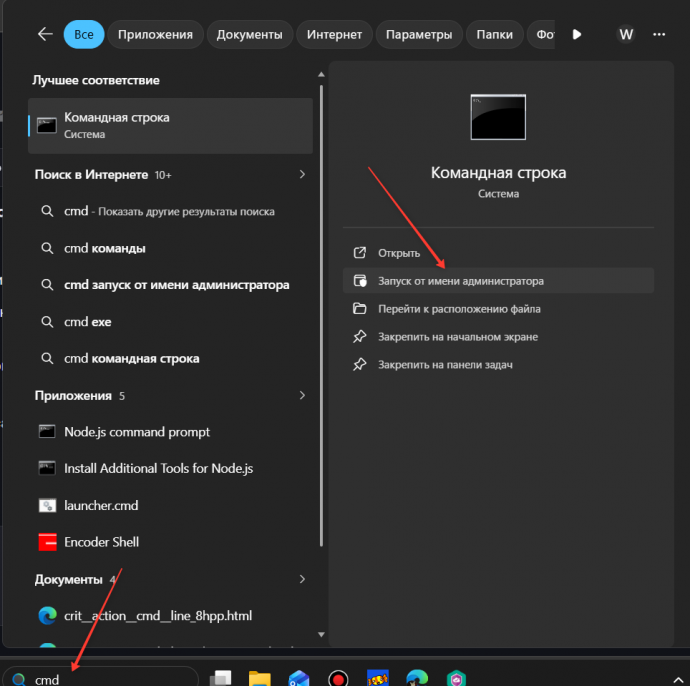Open web result cmd - Показать другие результаты
690x686 pixels.
[170, 211]
